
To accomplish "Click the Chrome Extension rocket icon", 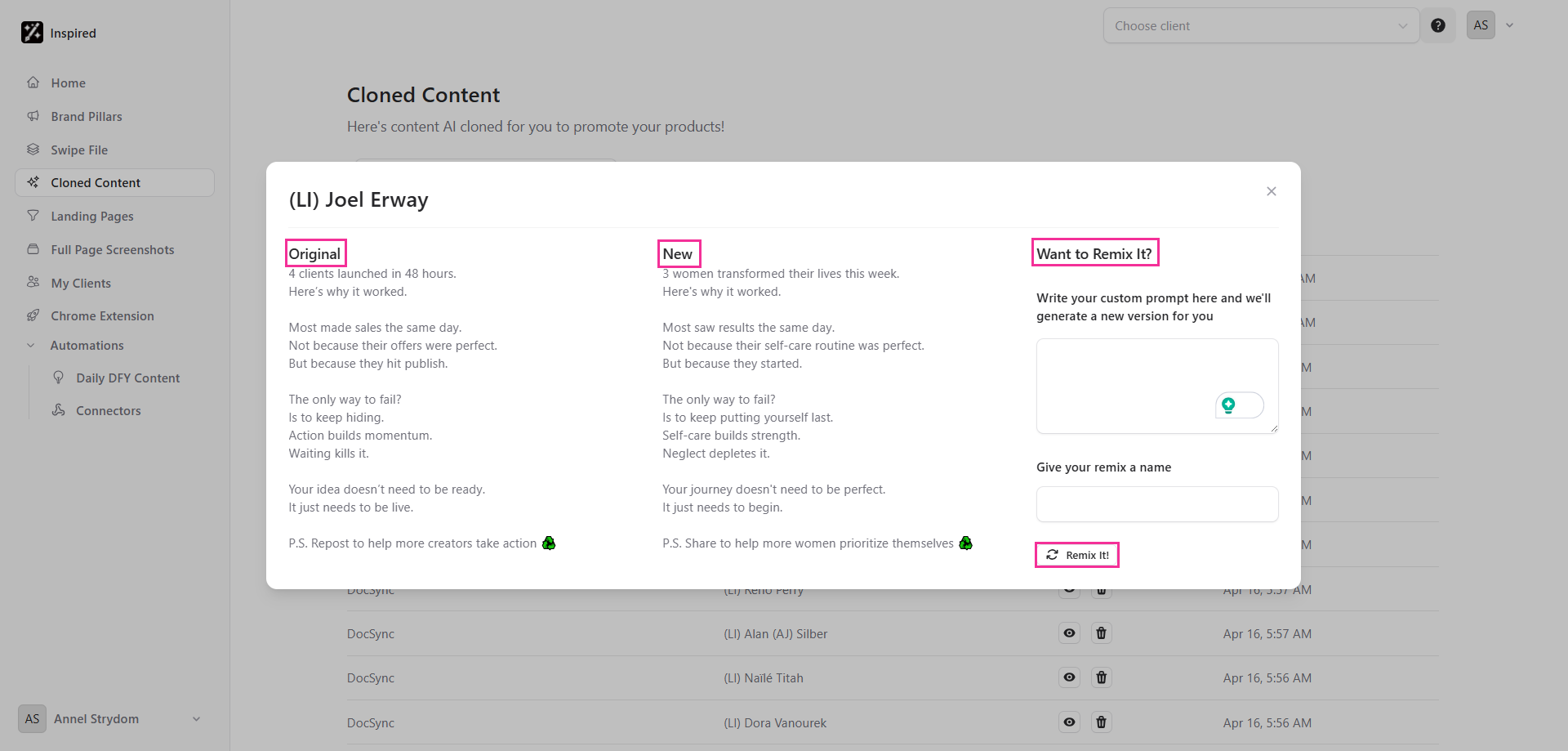I will [33, 315].
